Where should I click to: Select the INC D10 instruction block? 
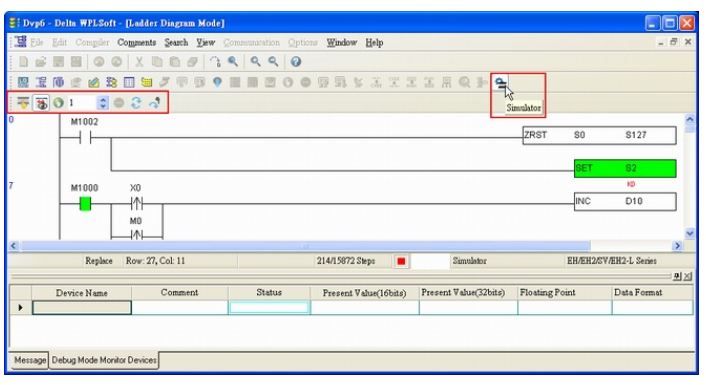[625, 201]
